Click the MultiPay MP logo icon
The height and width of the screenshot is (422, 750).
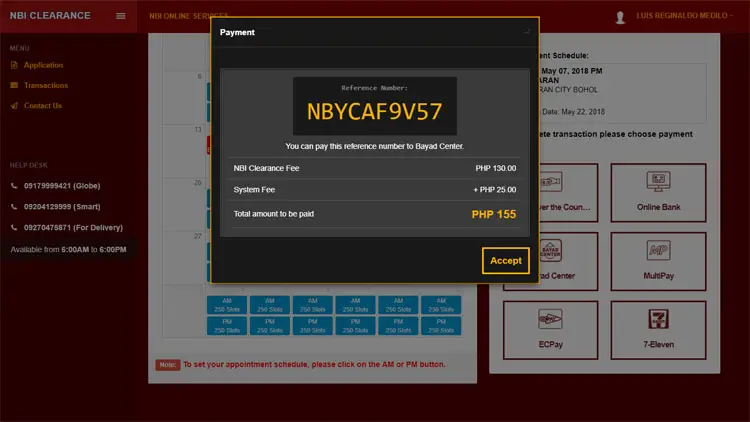(658, 250)
